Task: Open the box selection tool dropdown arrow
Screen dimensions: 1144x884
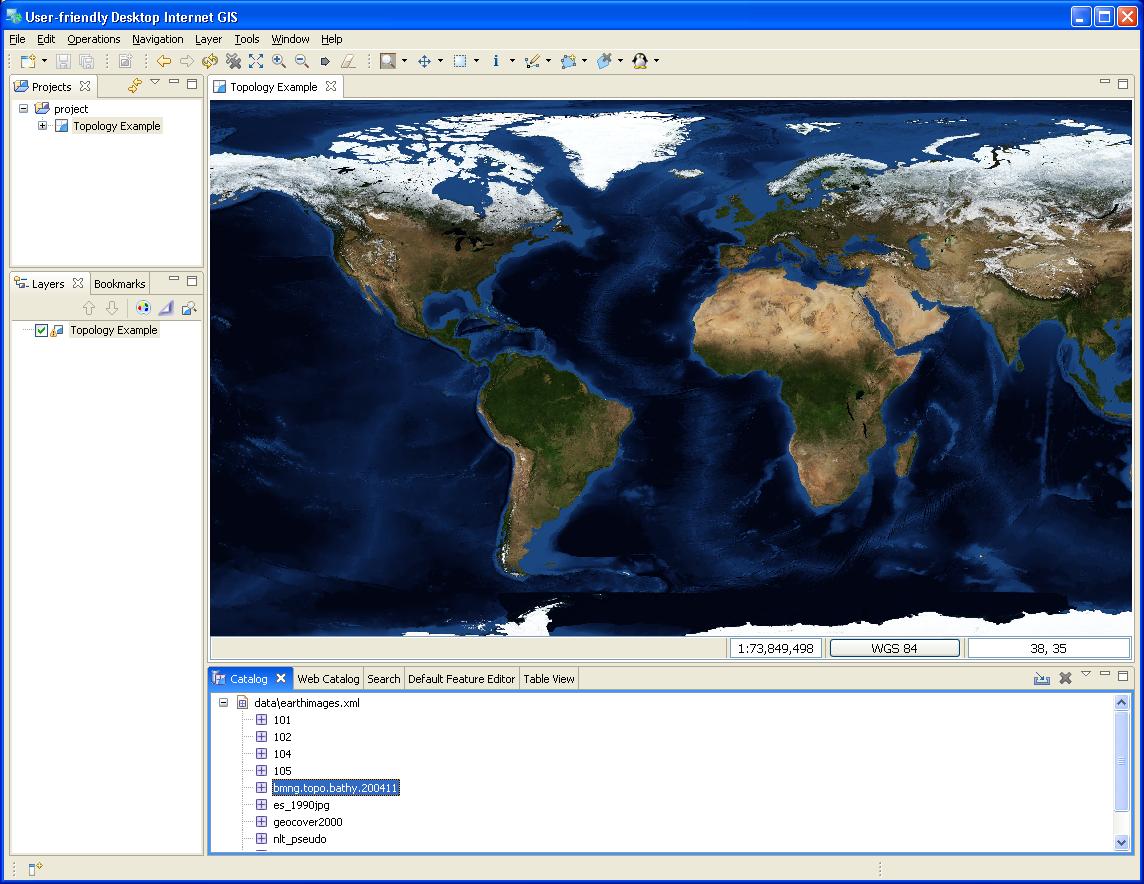Action: (x=476, y=61)
